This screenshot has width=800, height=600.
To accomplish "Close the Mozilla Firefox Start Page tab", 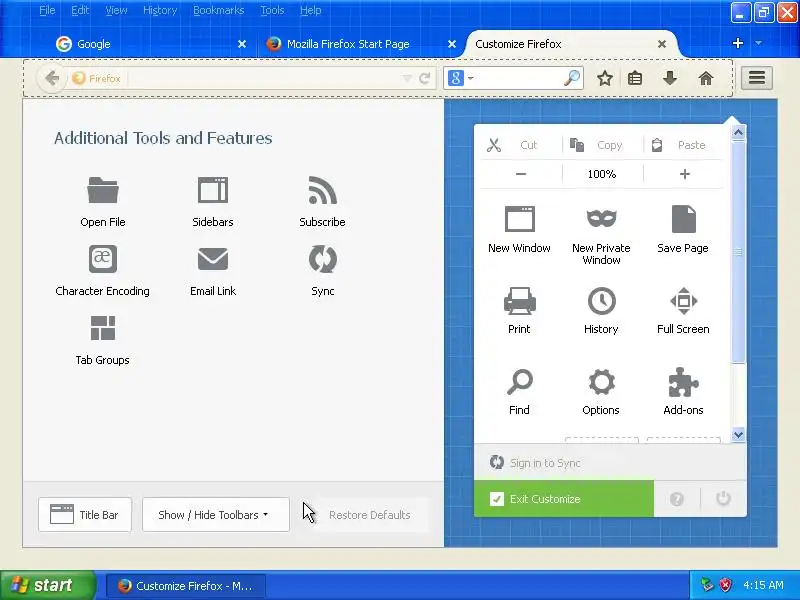I will tap(452, 44).
